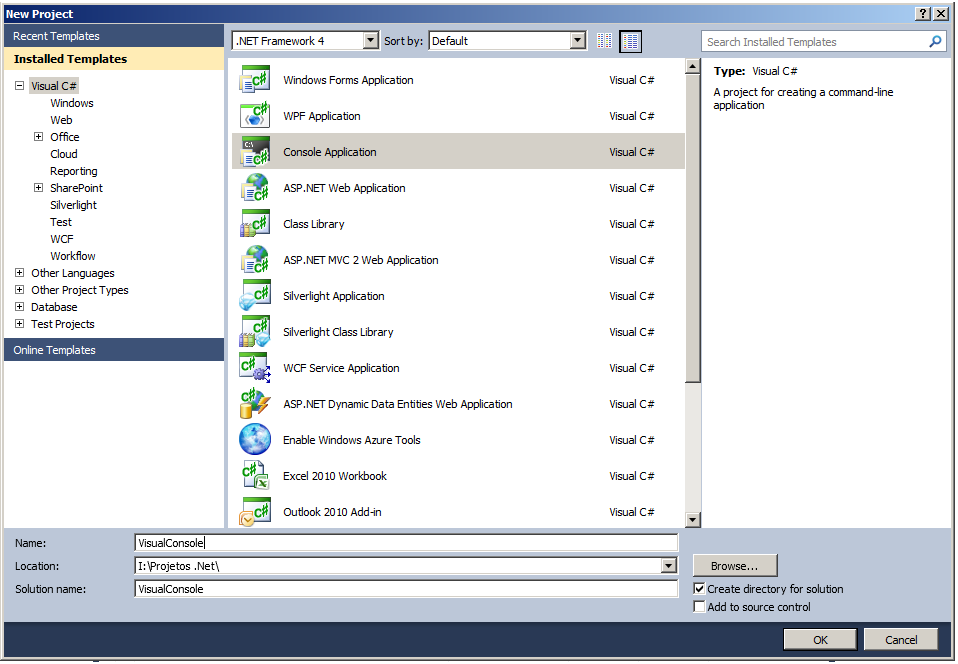Enable Add to source control checkbox
Screen dimensions: 958x664
(x=700, y=607)
